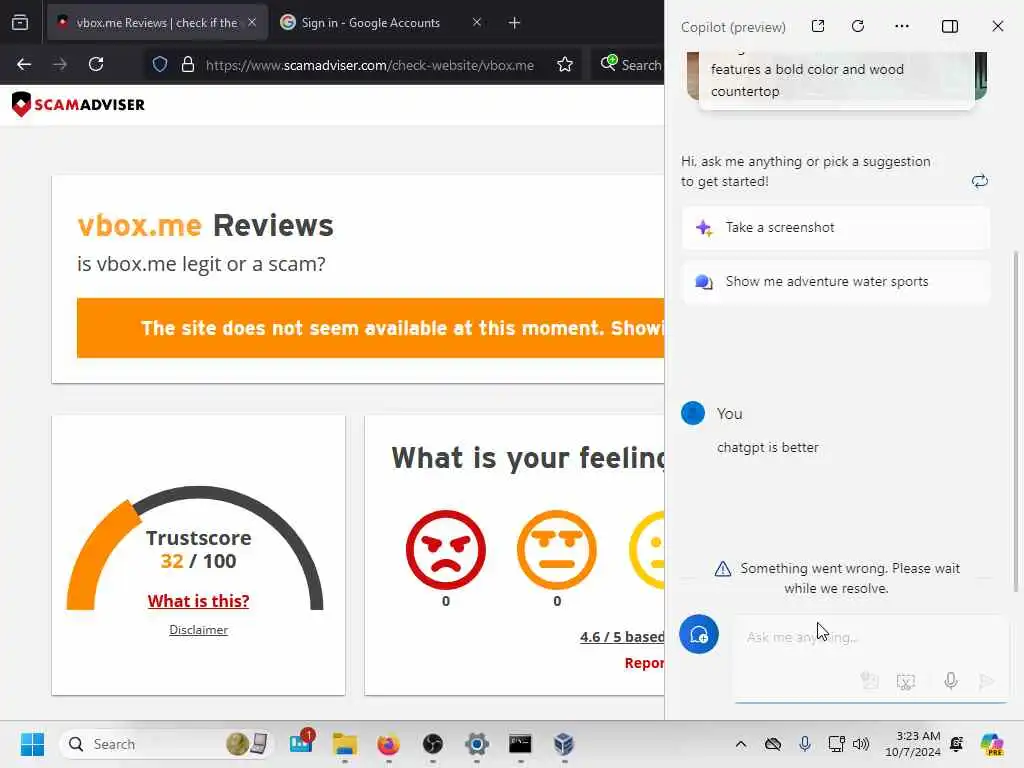Select the neutral yellow face rating

(647, 550)
